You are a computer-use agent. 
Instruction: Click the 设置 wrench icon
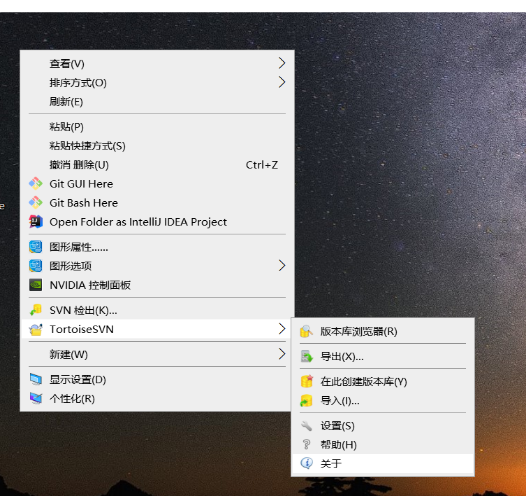click(x=306, y=426)
